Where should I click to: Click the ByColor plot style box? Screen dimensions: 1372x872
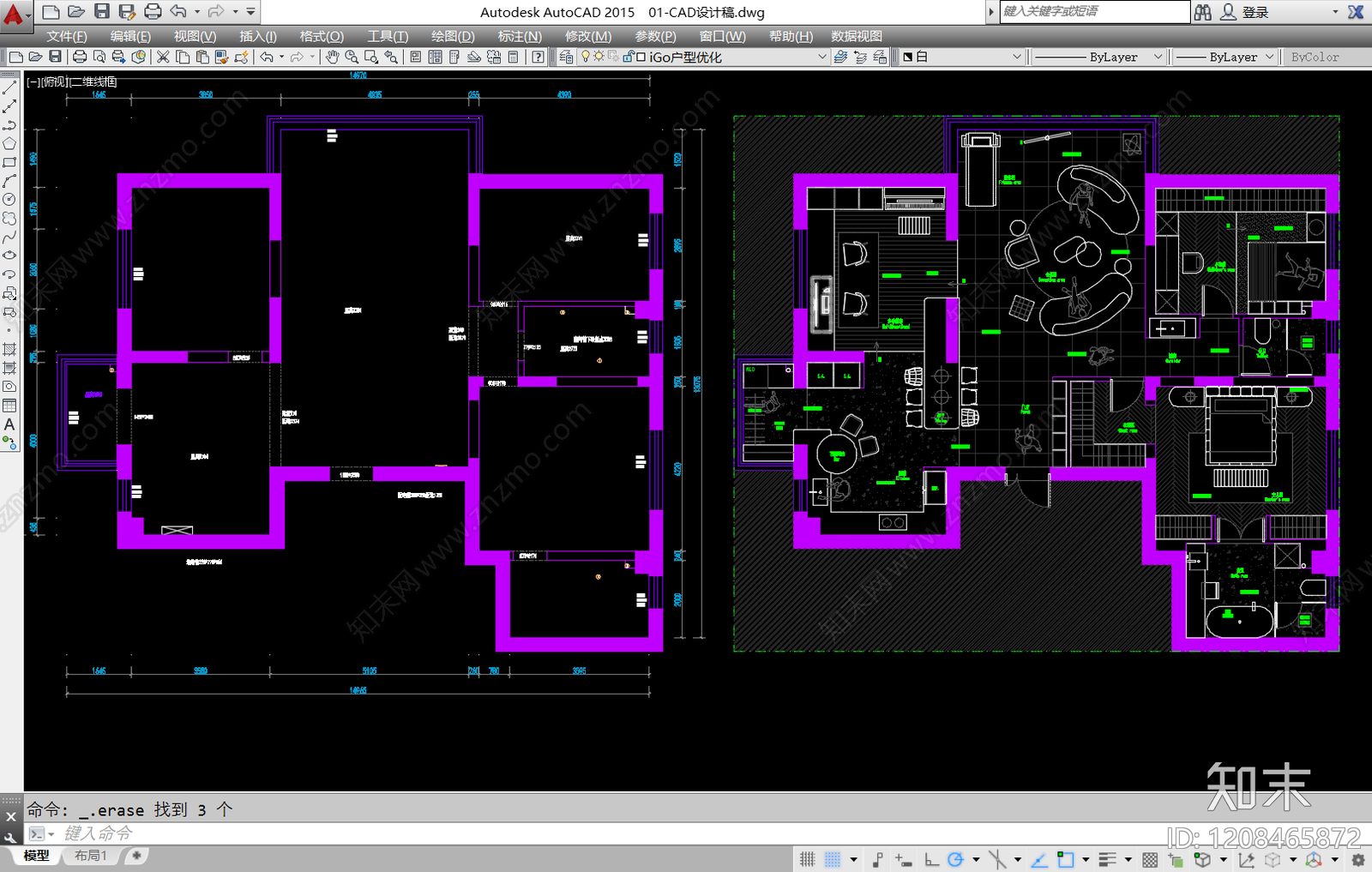[1327, 57]
